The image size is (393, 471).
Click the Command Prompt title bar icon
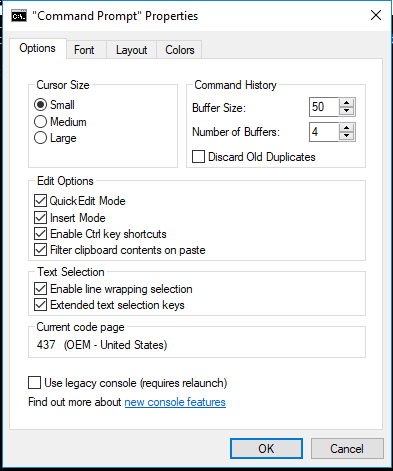(x=19, y=16)
